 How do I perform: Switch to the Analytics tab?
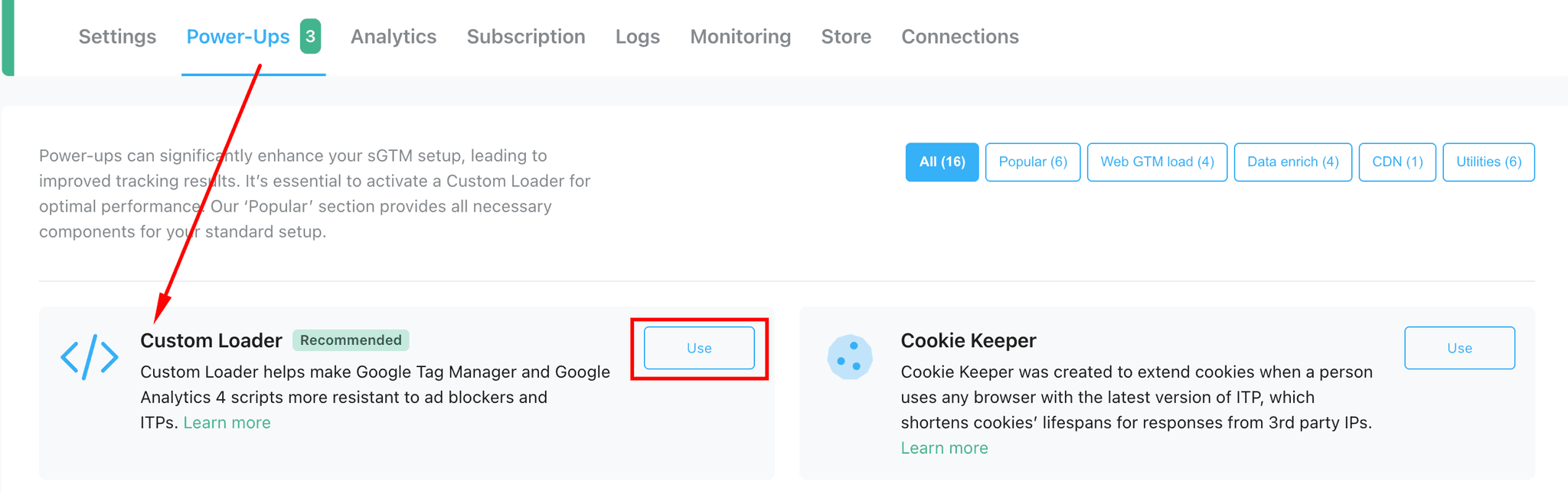point(394,37)
